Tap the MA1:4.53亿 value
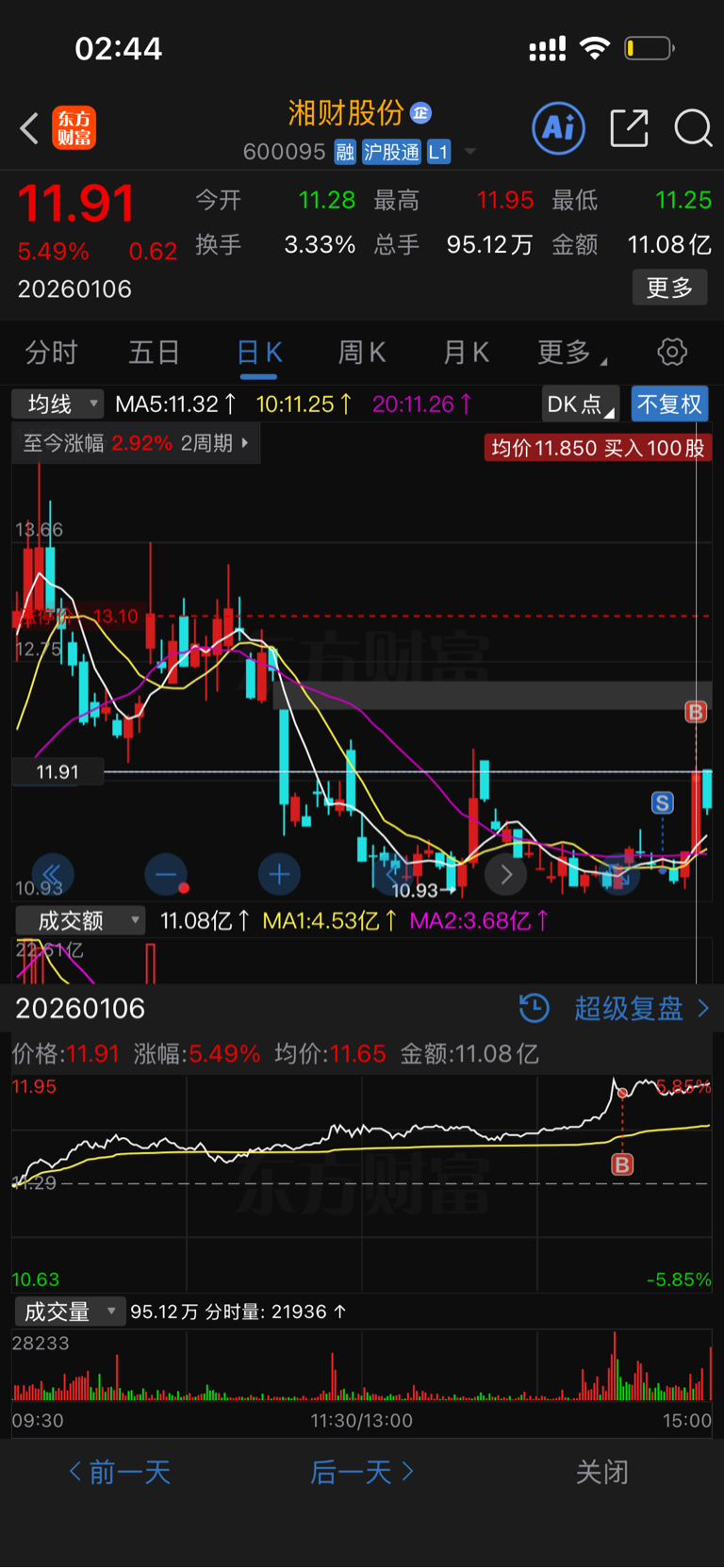The height and width of the screenshot is (1568, 724). coord(330,920)
